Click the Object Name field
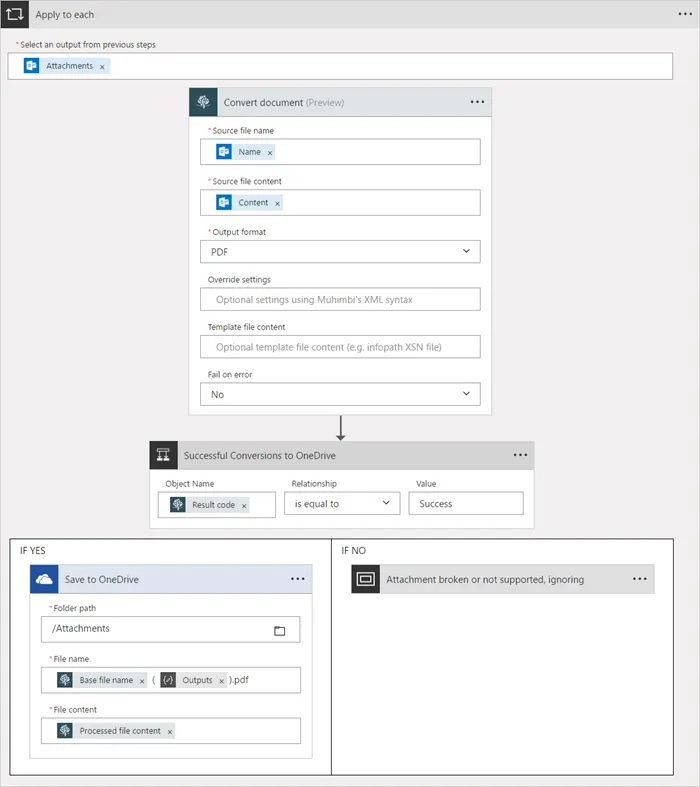Image resolution: width=700 pixels, height=787 pixels. click(x=217, y=504)
